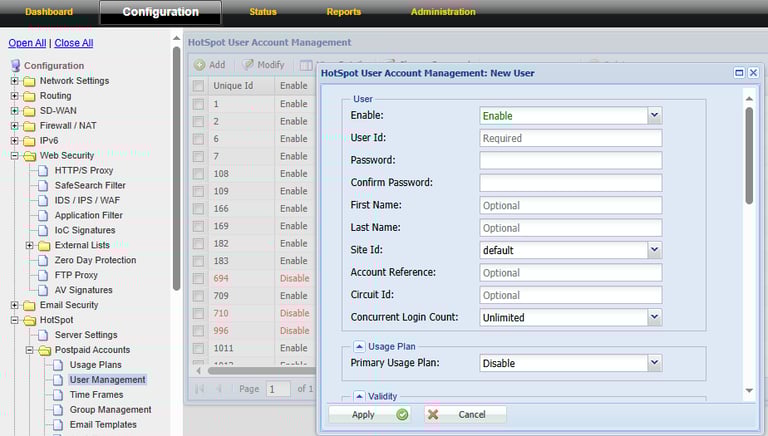
Task: Click the User Id input field
Action: click(571, 138)
